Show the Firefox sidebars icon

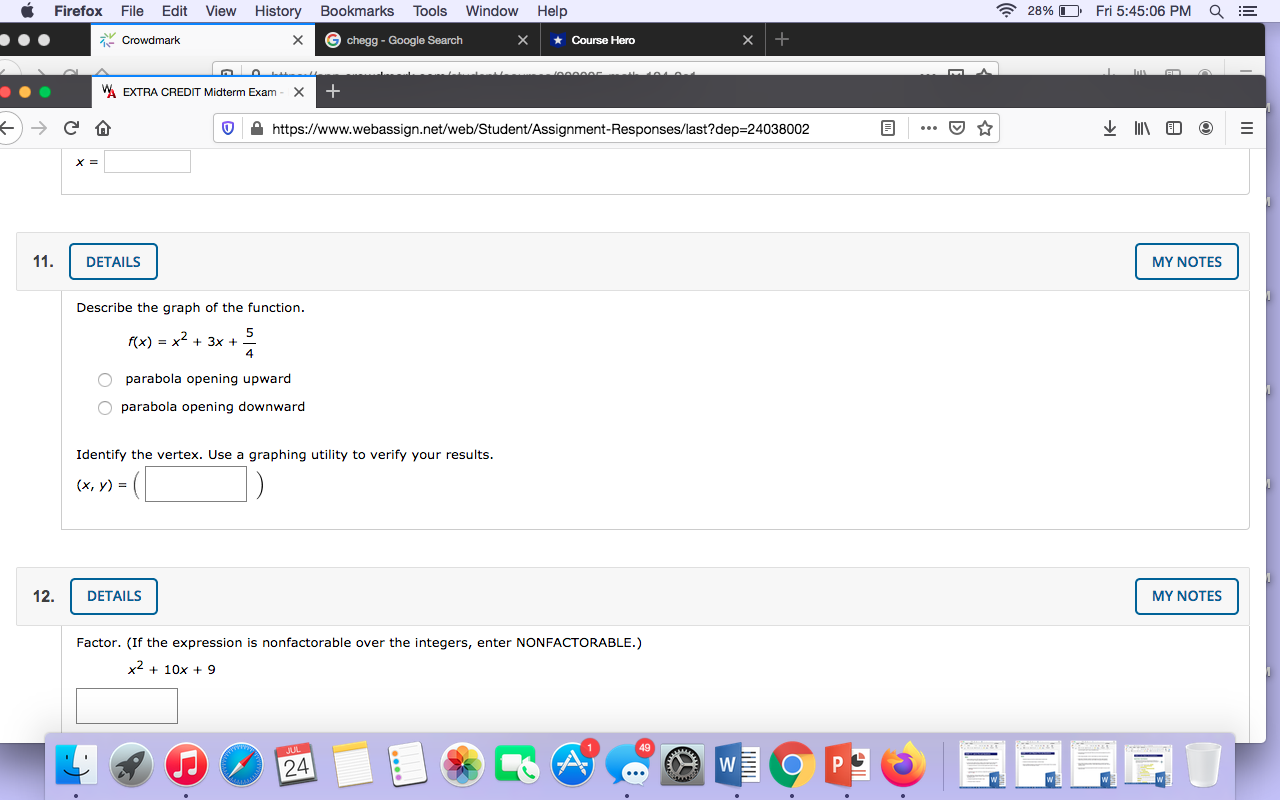1174,129
